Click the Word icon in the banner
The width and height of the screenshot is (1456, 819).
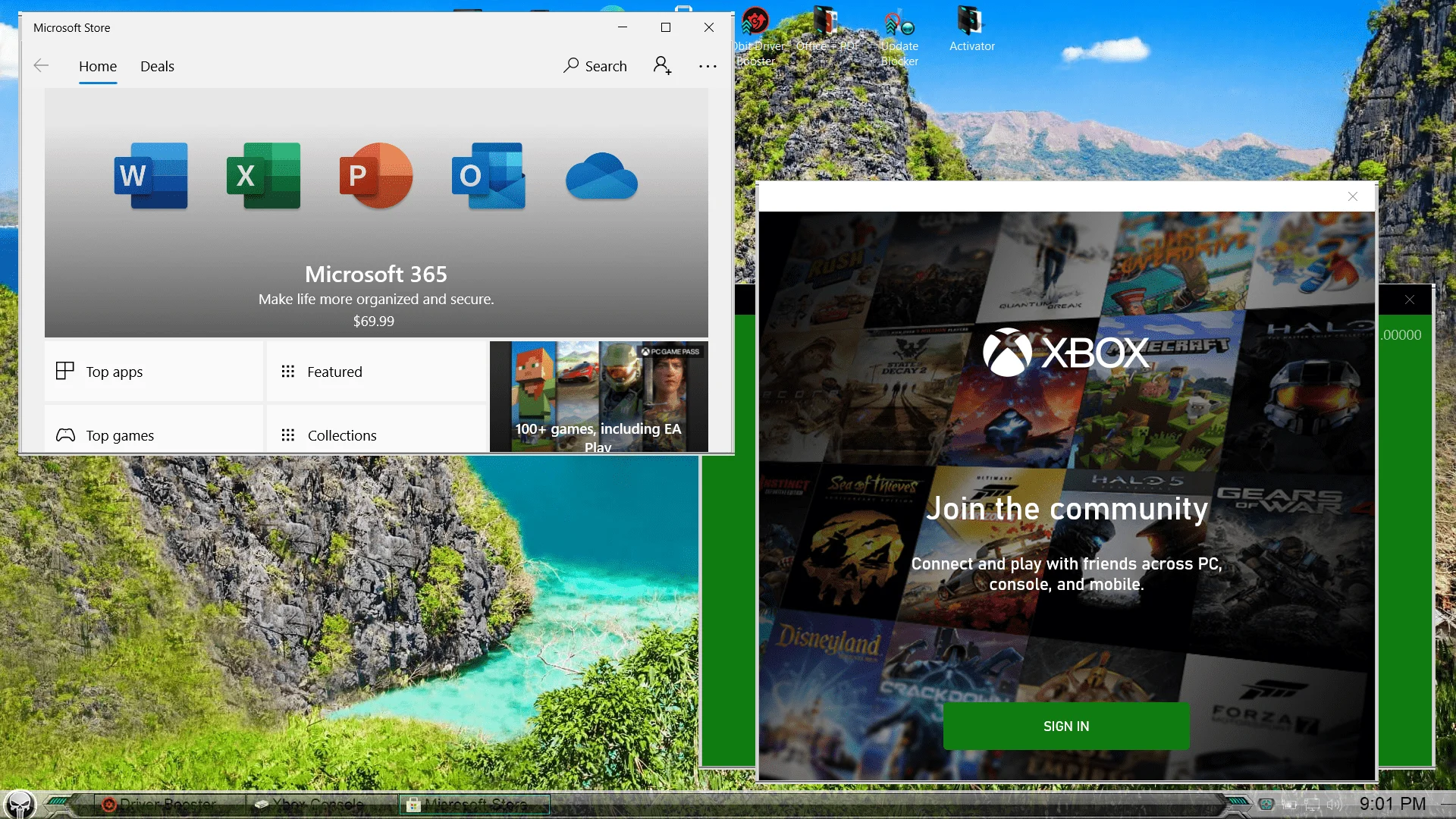tap(151, 176)
